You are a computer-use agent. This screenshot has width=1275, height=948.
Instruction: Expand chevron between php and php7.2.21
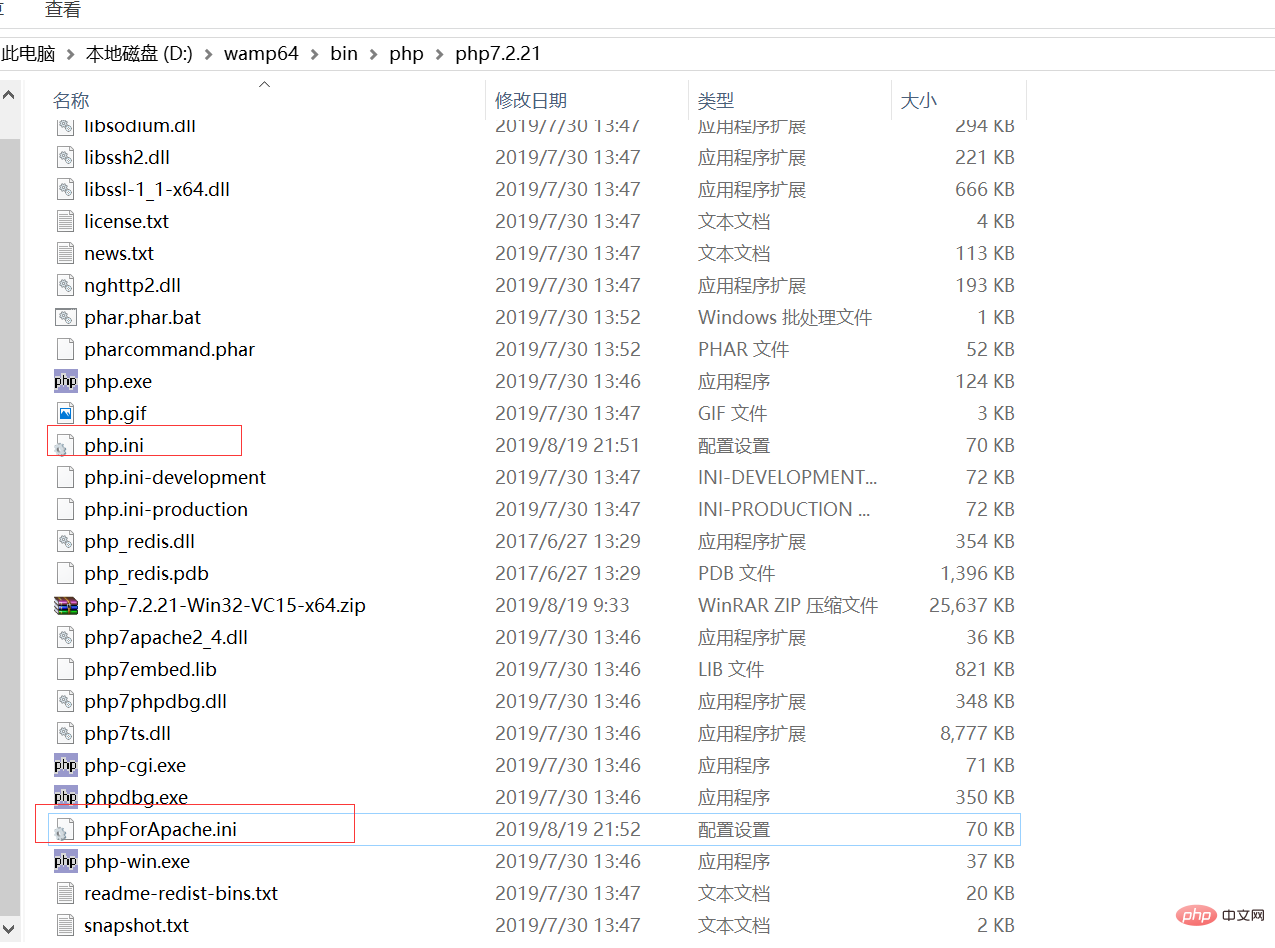(x=439, y=54)
